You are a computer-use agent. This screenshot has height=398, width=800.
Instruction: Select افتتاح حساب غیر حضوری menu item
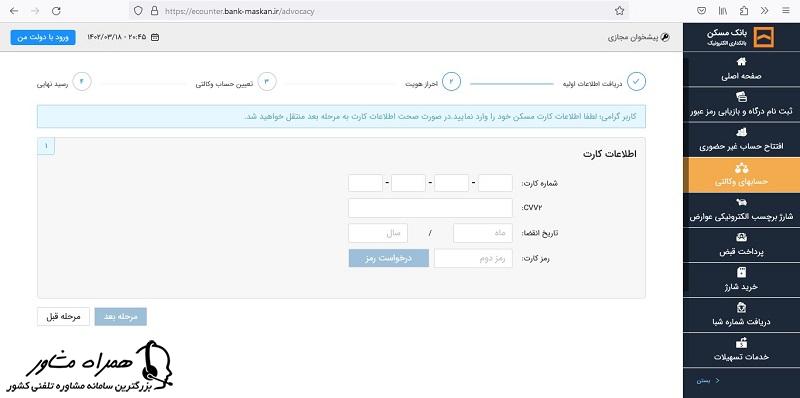pos(741,139)
